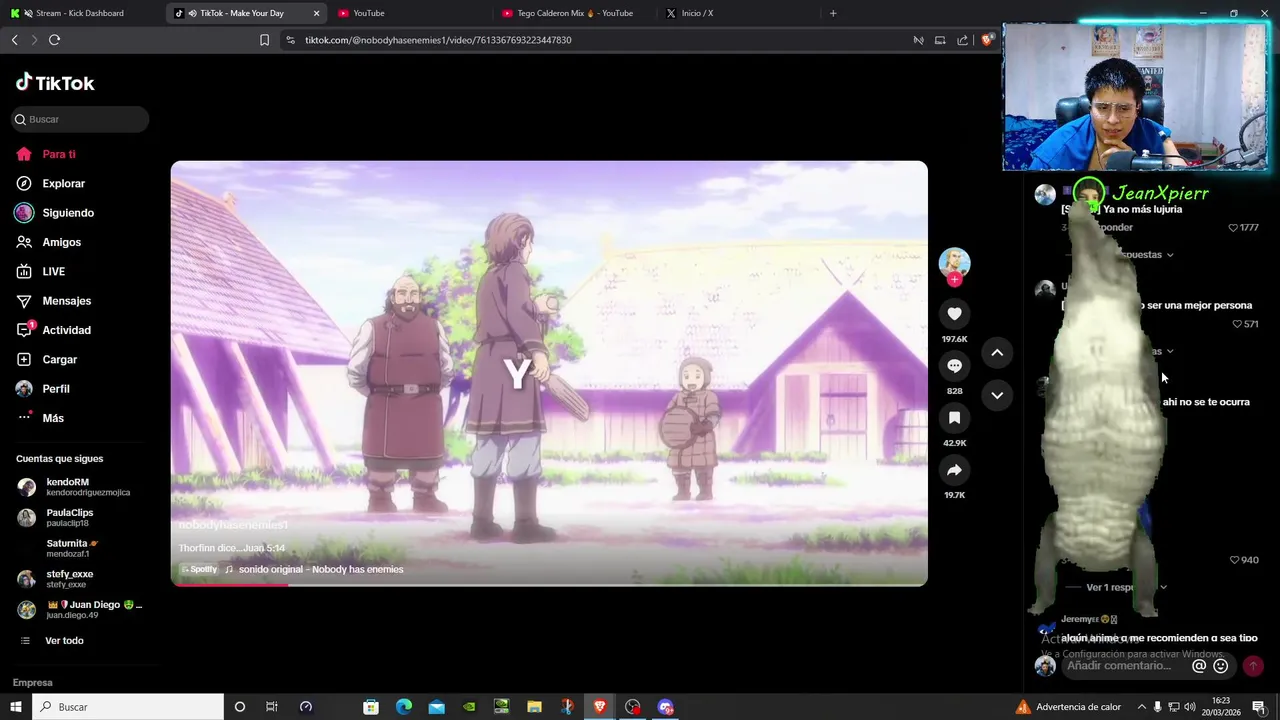
Task: Expand Empresa footer section
Action: [32, 683]
